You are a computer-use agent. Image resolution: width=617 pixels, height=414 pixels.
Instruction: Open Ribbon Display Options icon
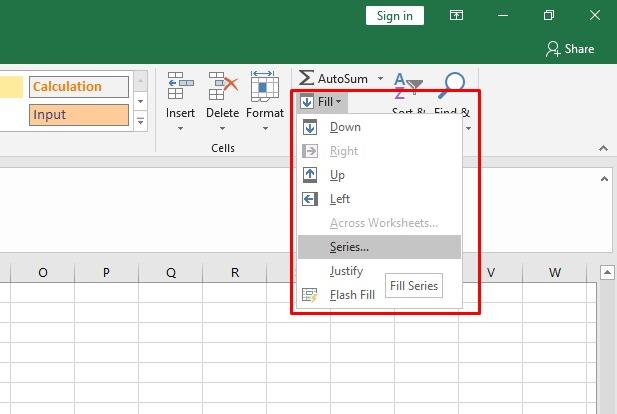tap(456, 16)
